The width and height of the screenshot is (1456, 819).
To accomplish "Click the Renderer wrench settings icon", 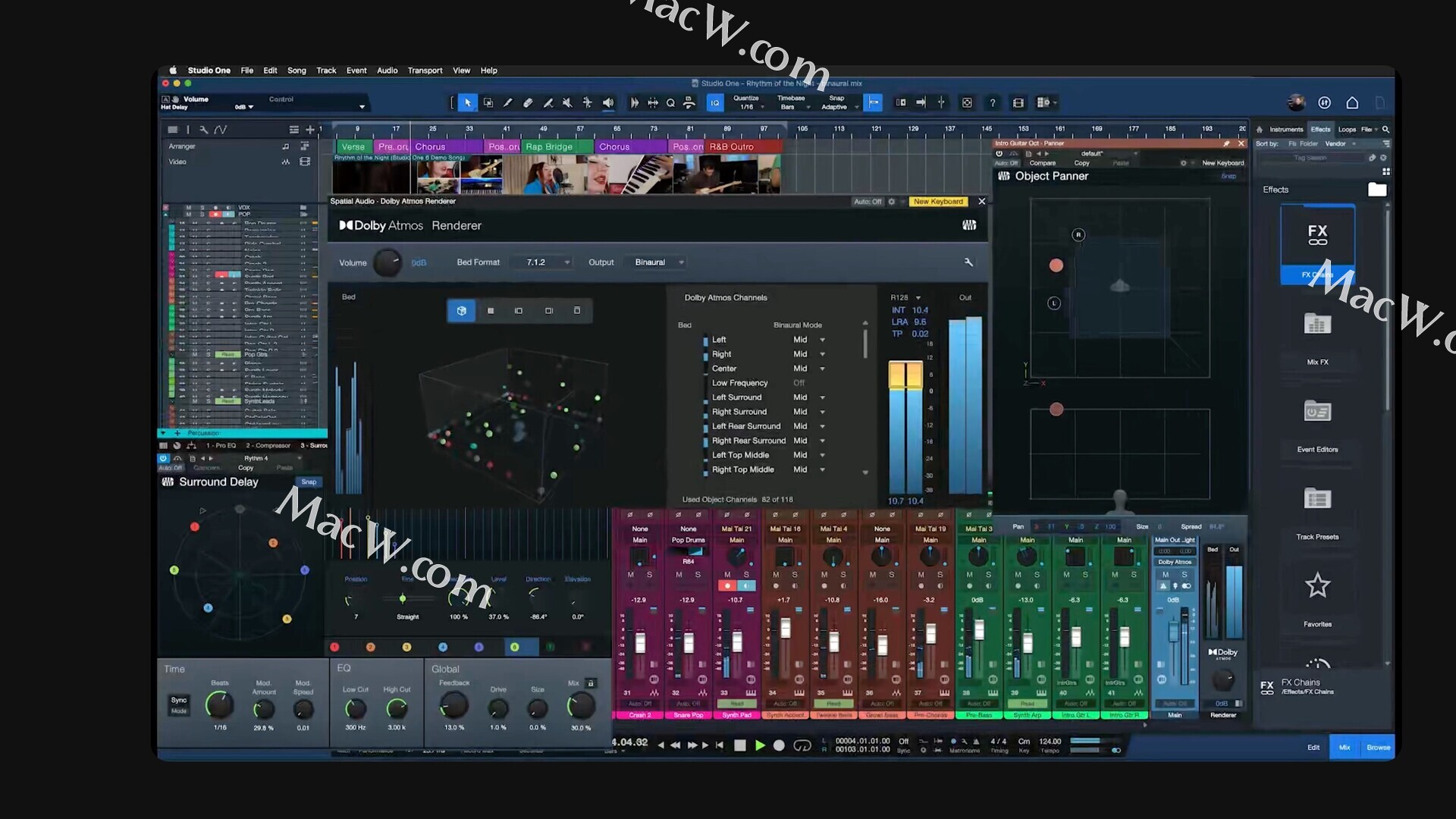I will [968, 262].
